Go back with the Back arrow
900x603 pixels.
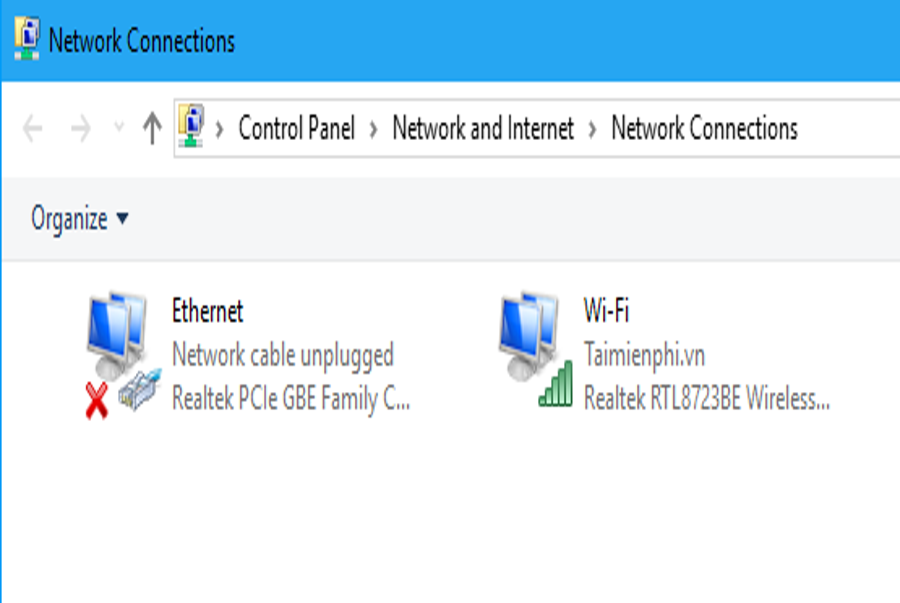click(x=33, y=128)
